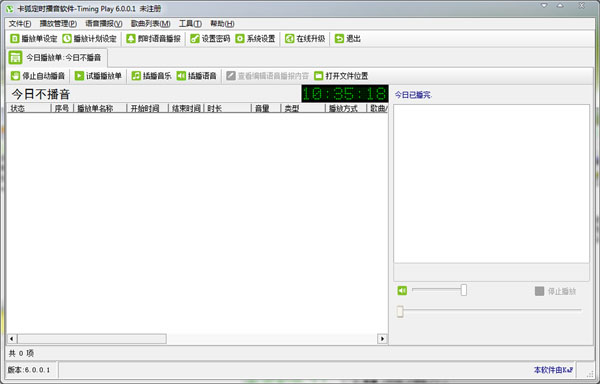Open 系统设置 system settings
The width and height of the screenshot is (600, 384).
coord(255,39)
